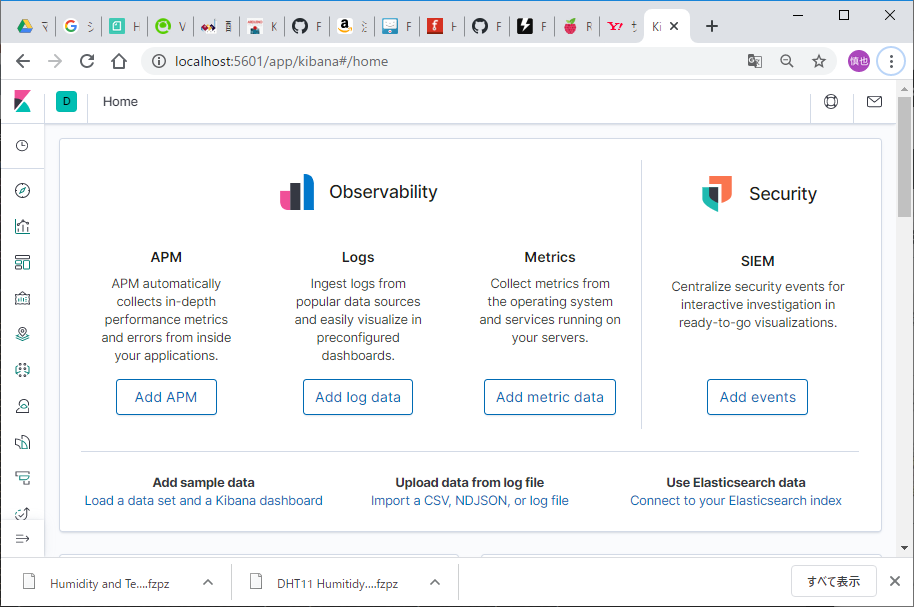
Task: Click the page vertical scrollbar thumb
Action: click(904, 157)
